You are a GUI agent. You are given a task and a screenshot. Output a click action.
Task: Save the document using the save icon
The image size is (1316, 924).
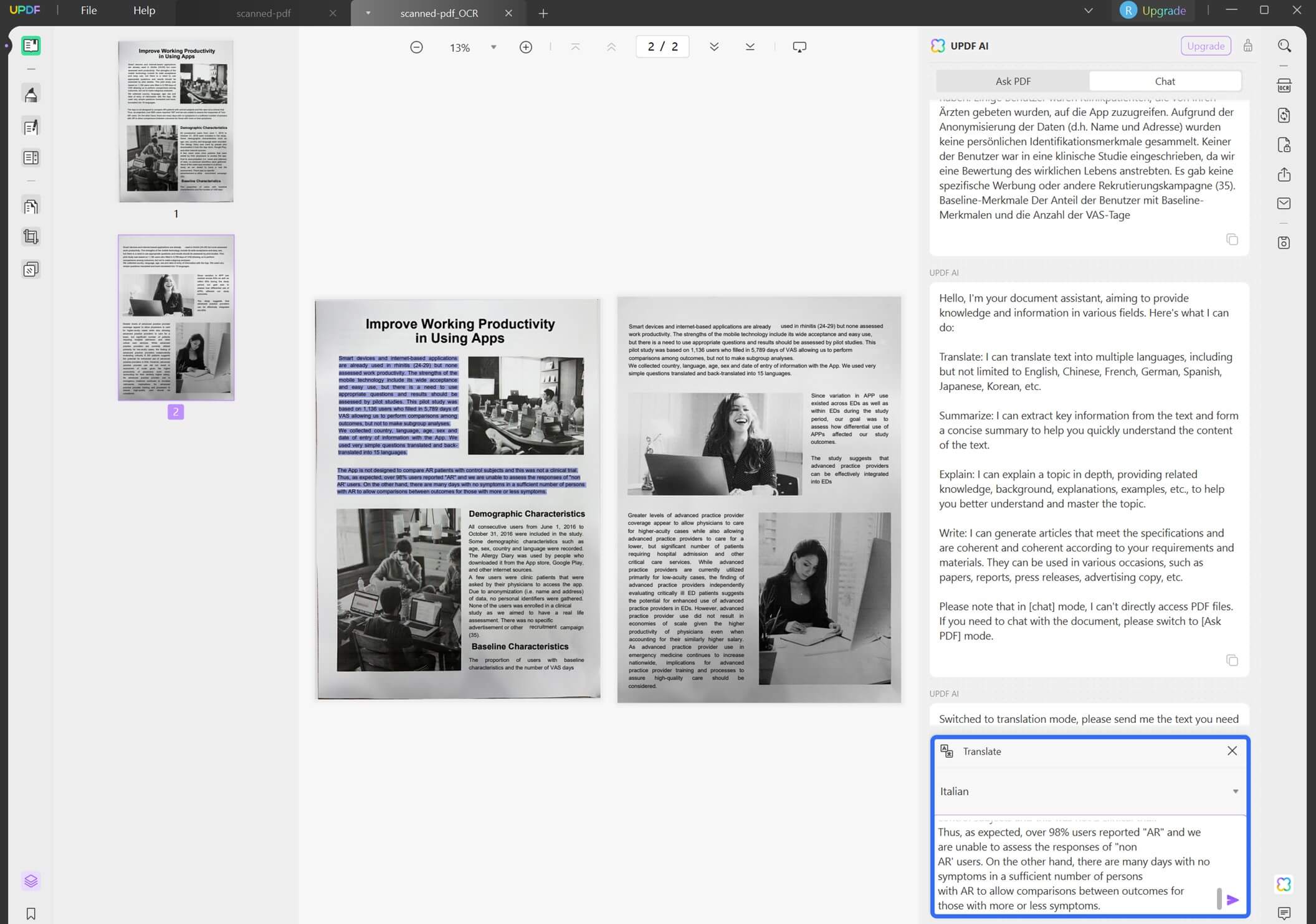pos(1284,242)
